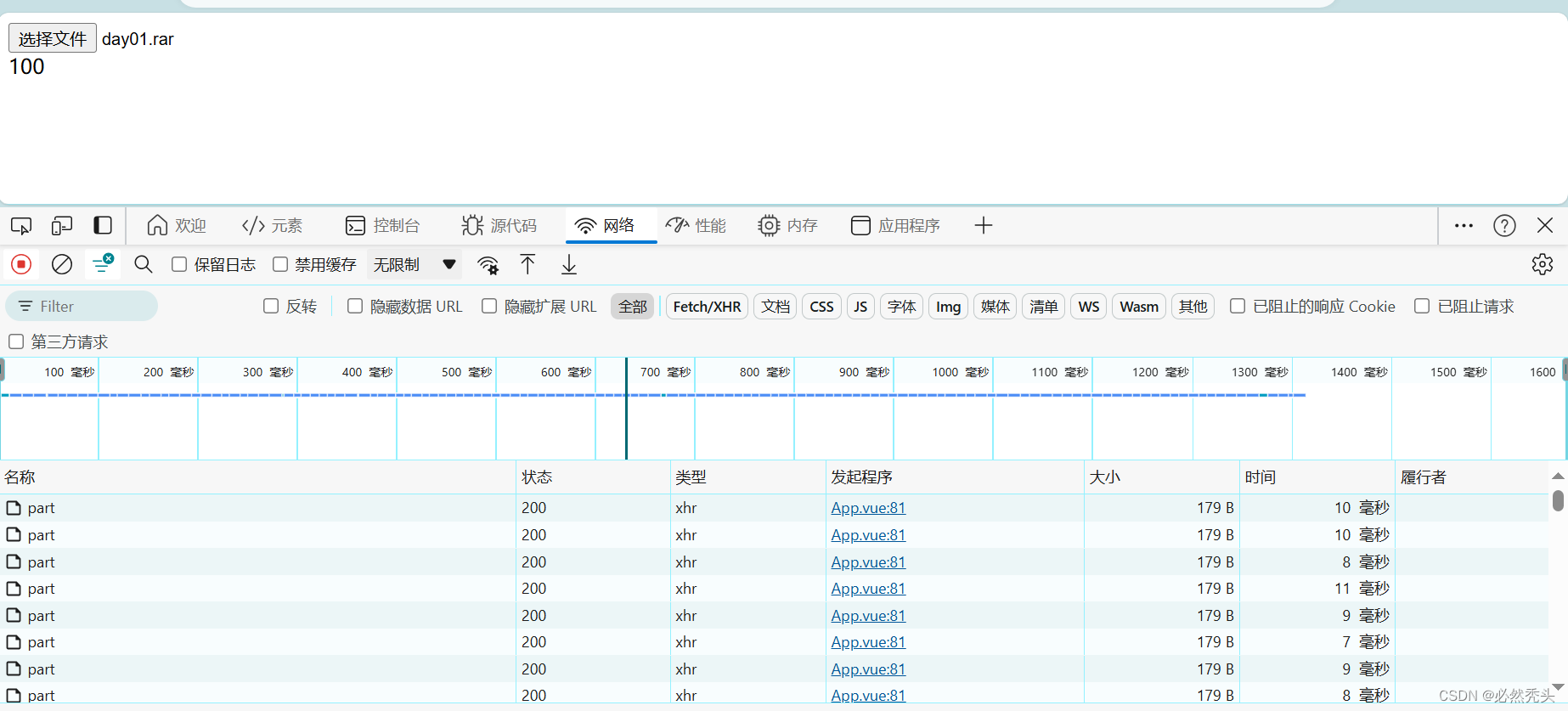Filter by 字体 font requests

902,306
